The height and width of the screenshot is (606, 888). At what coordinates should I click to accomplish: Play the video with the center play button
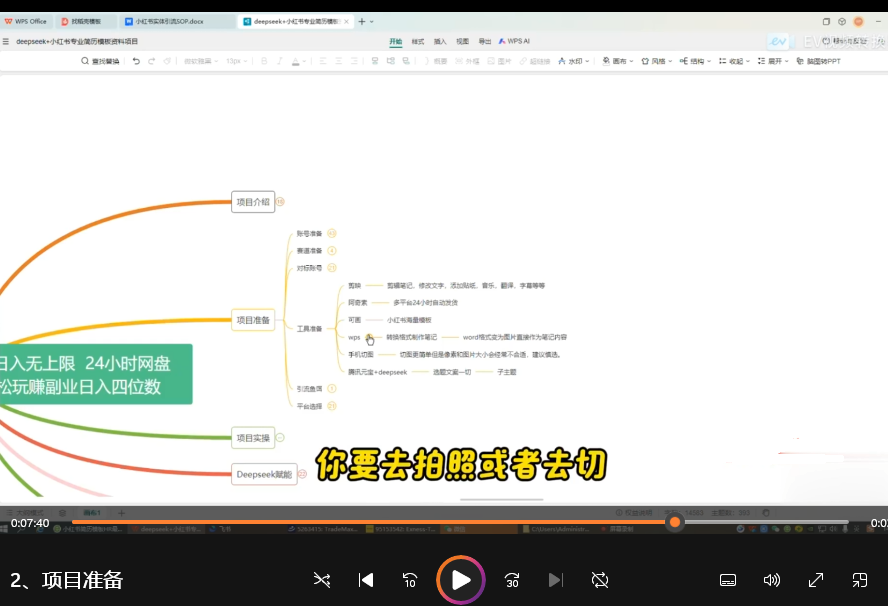point(460,580)
